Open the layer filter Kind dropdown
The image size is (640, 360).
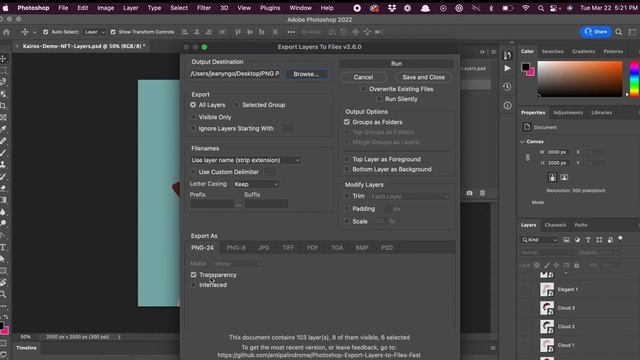539,240
